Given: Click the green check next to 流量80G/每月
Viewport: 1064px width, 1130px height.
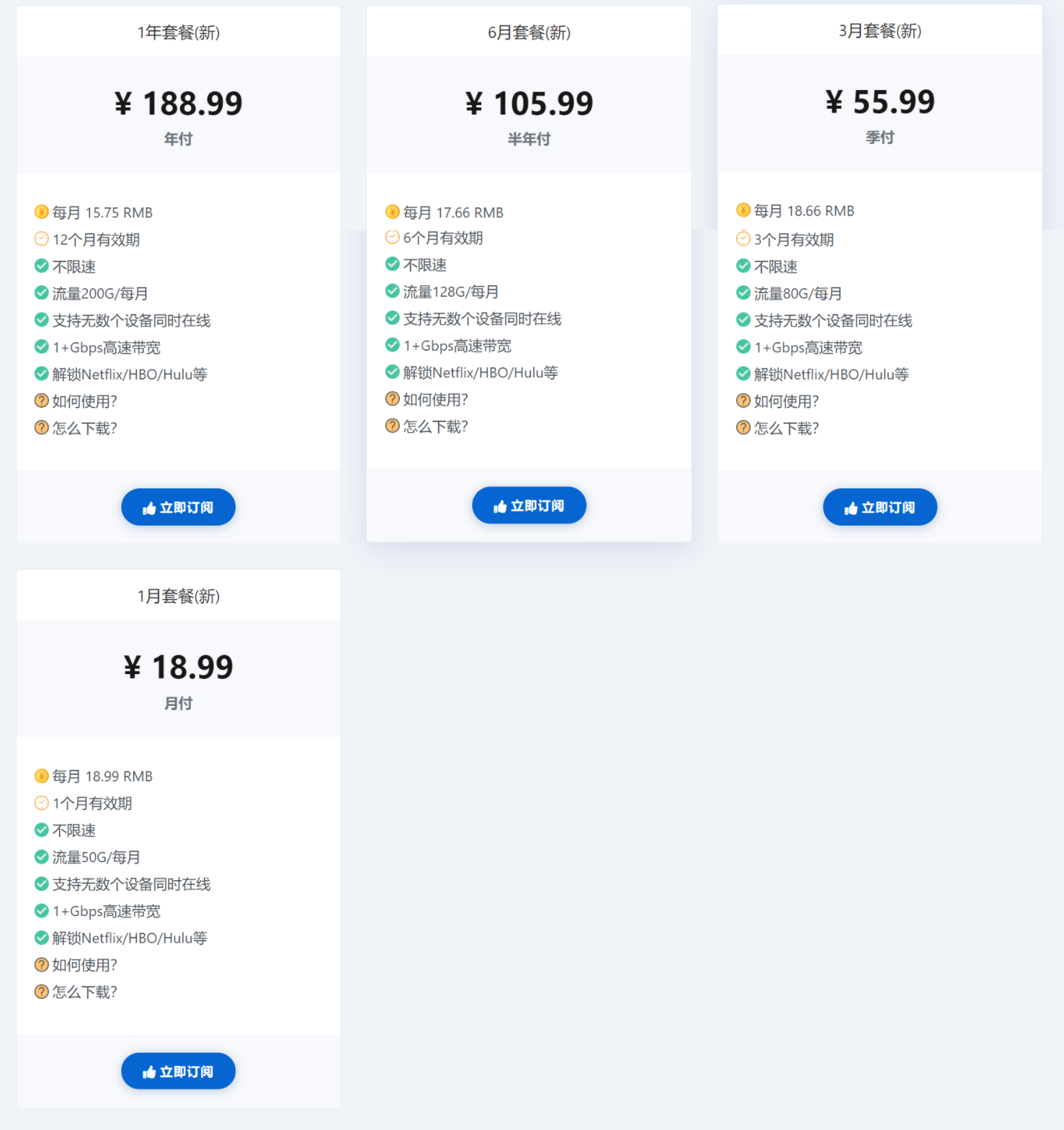Looking at the screenshot, I should (x=743, y=292).
